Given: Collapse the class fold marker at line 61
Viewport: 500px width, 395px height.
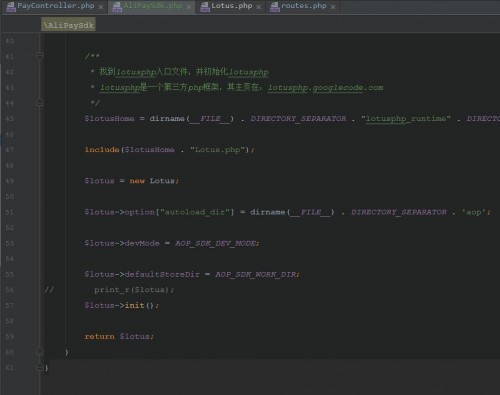Looking at the screenshot, I should [x=39, y=367].
